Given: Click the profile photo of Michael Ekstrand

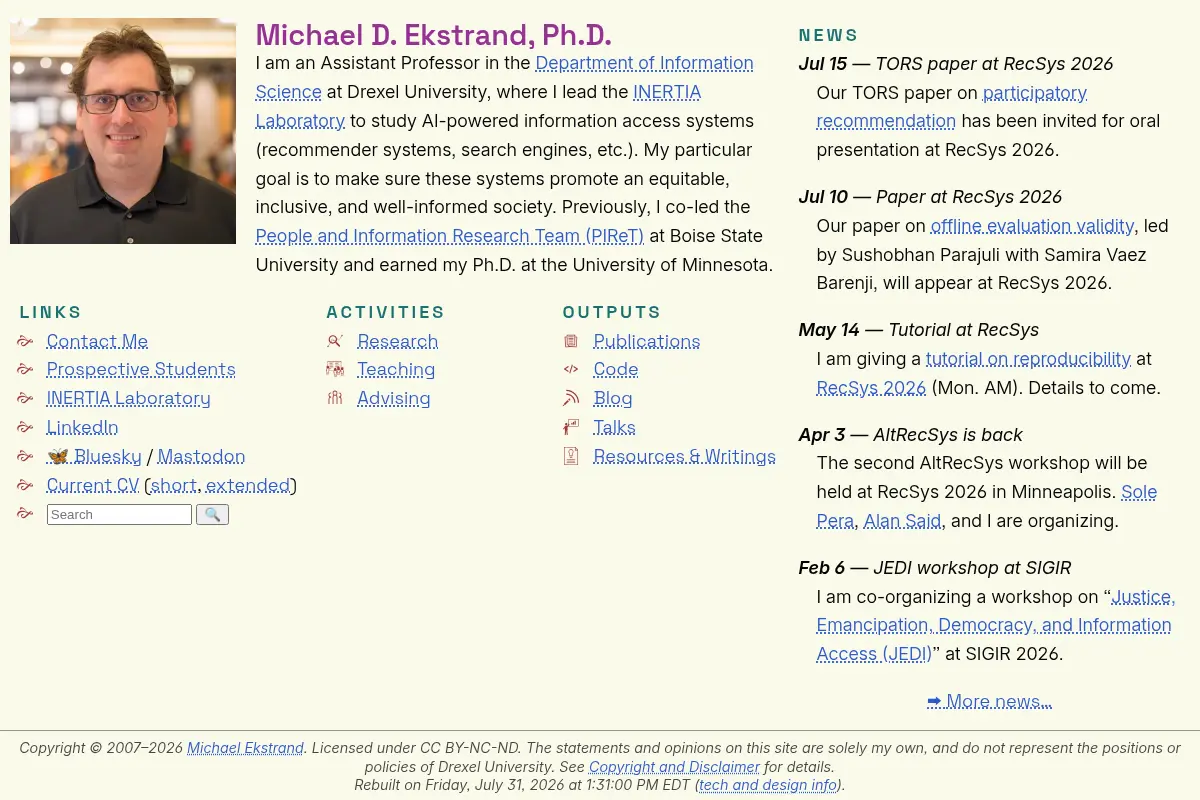Looking at the screenshot, I should [x=123, y=131].
